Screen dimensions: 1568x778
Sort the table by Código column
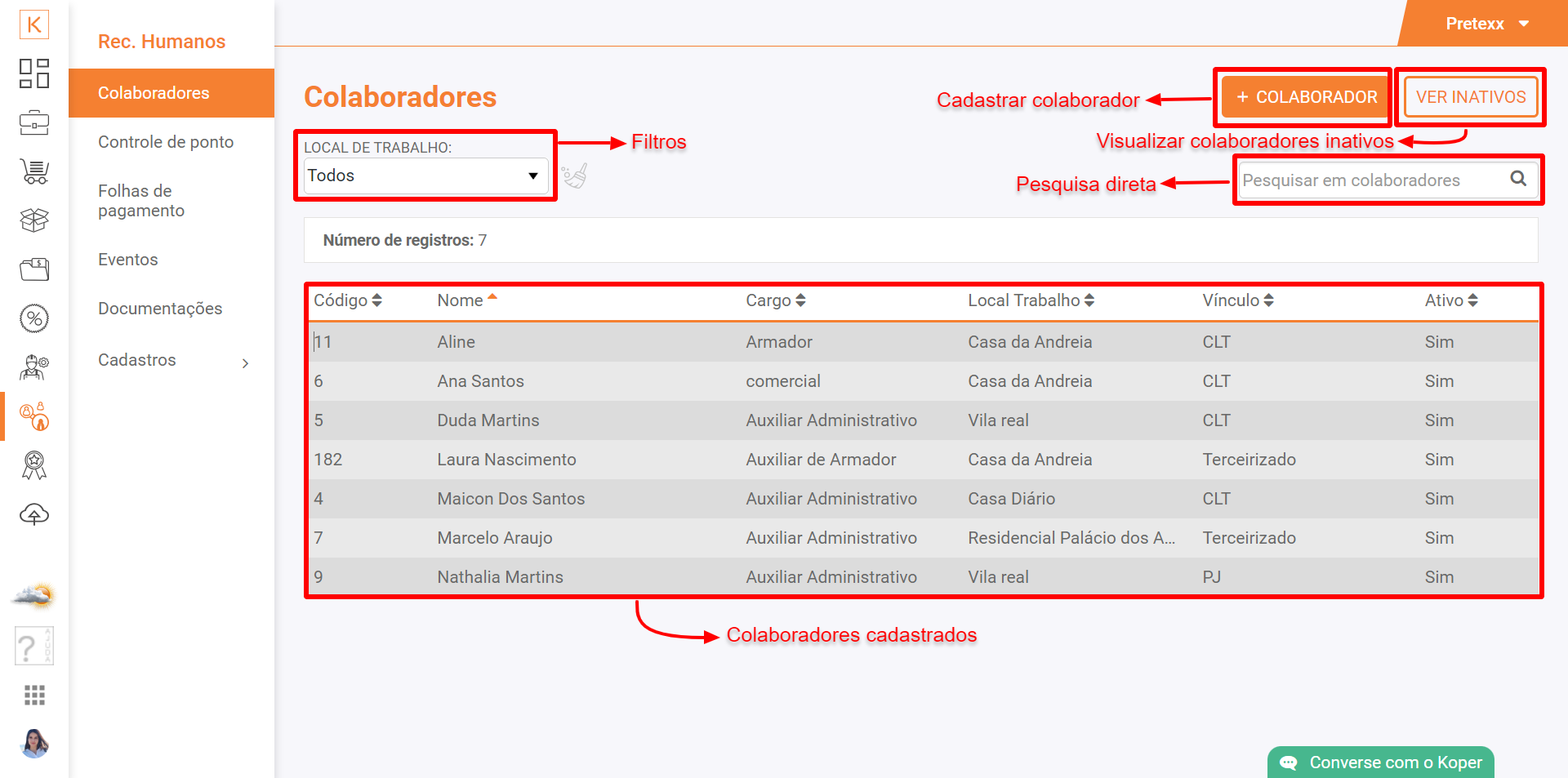[x=348, y=300]
